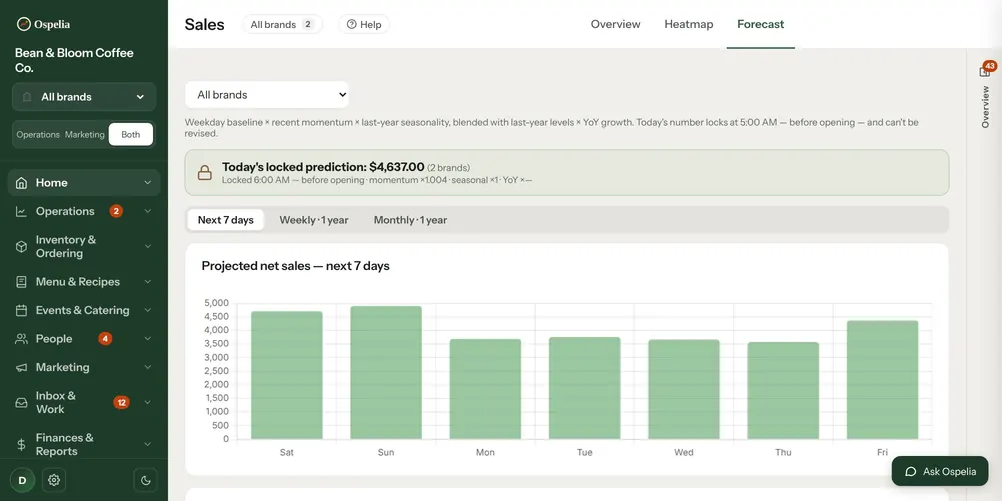Click the Menu & Recipes book icon
1002x501 pixels.
click(21, 282)
